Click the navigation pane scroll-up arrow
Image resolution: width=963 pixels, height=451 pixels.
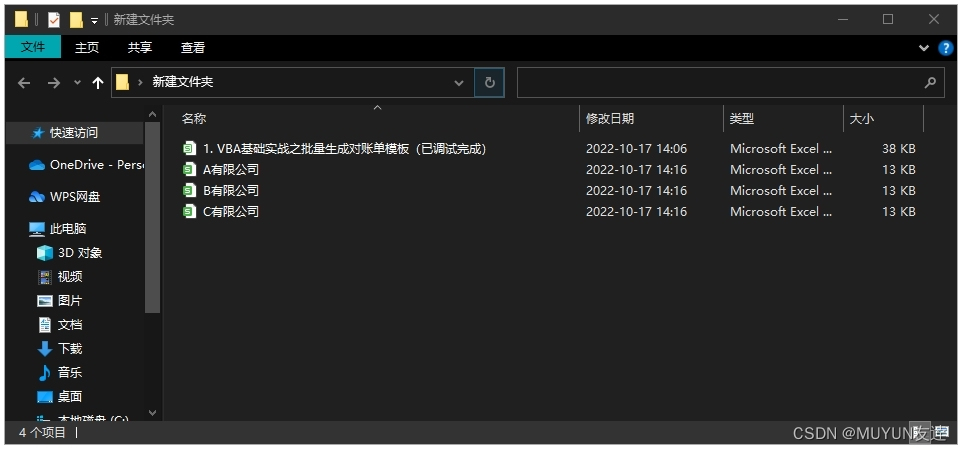point(153,114)
